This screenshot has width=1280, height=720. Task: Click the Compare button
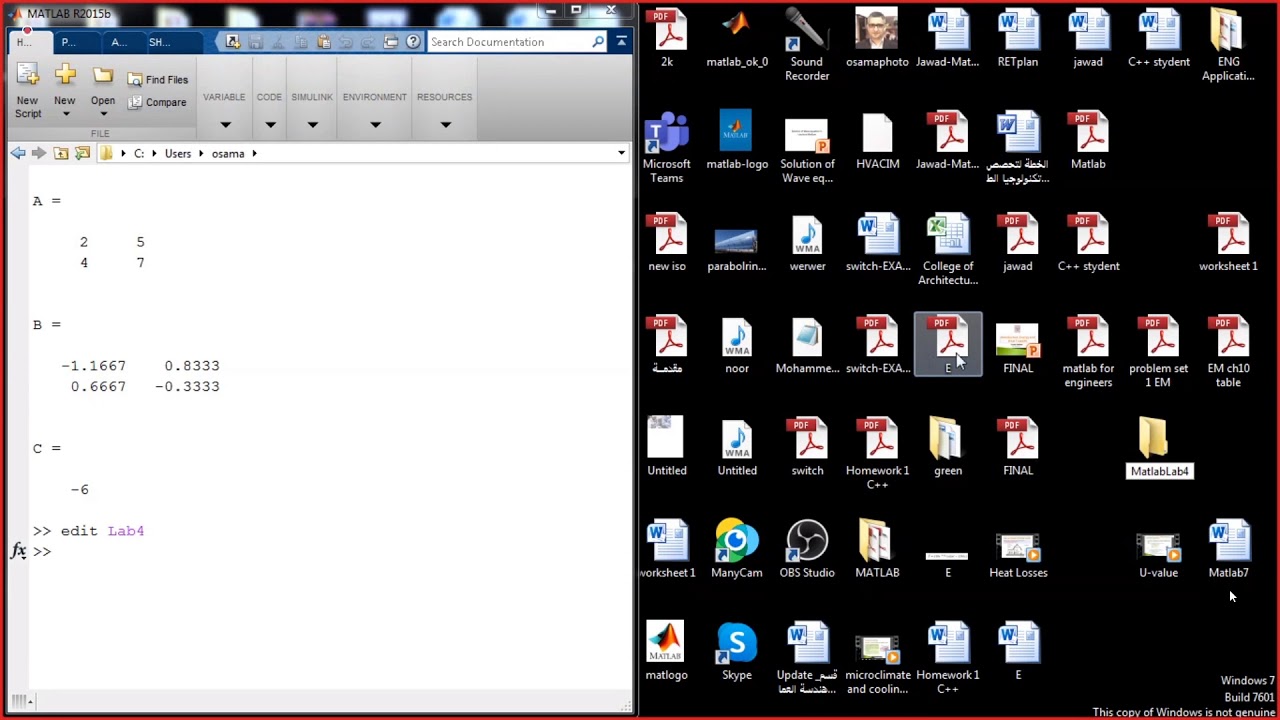pos(158,102)
